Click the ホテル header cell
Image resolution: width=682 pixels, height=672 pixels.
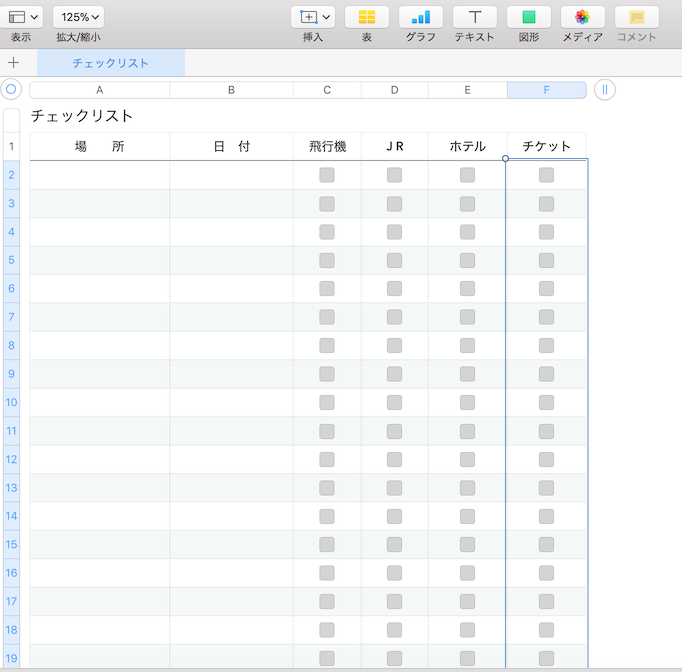[x=468, y=147]
